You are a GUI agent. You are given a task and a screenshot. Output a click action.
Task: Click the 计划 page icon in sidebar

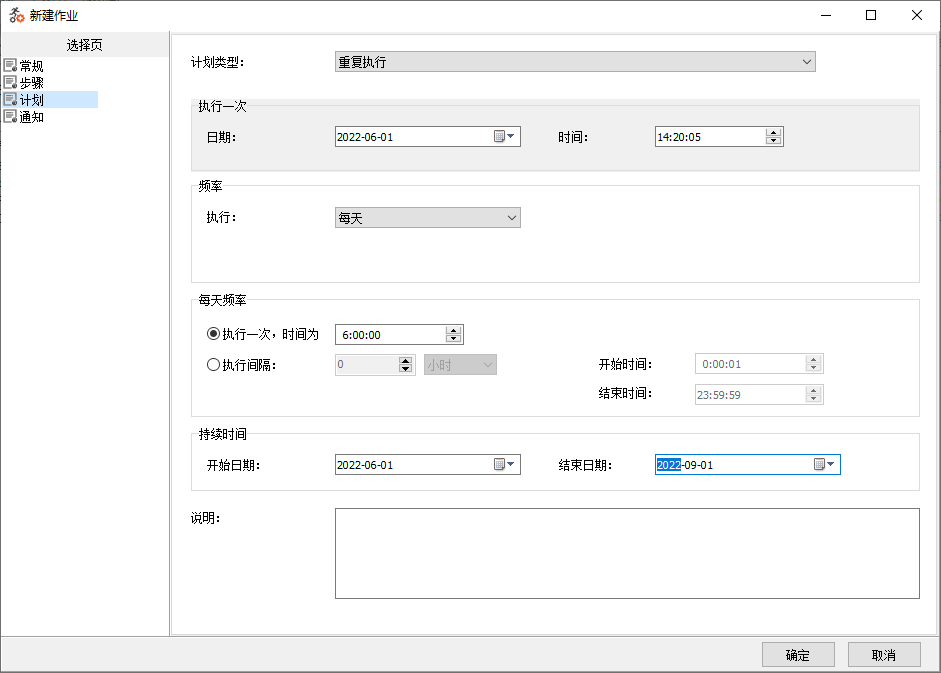pos(10,99)
